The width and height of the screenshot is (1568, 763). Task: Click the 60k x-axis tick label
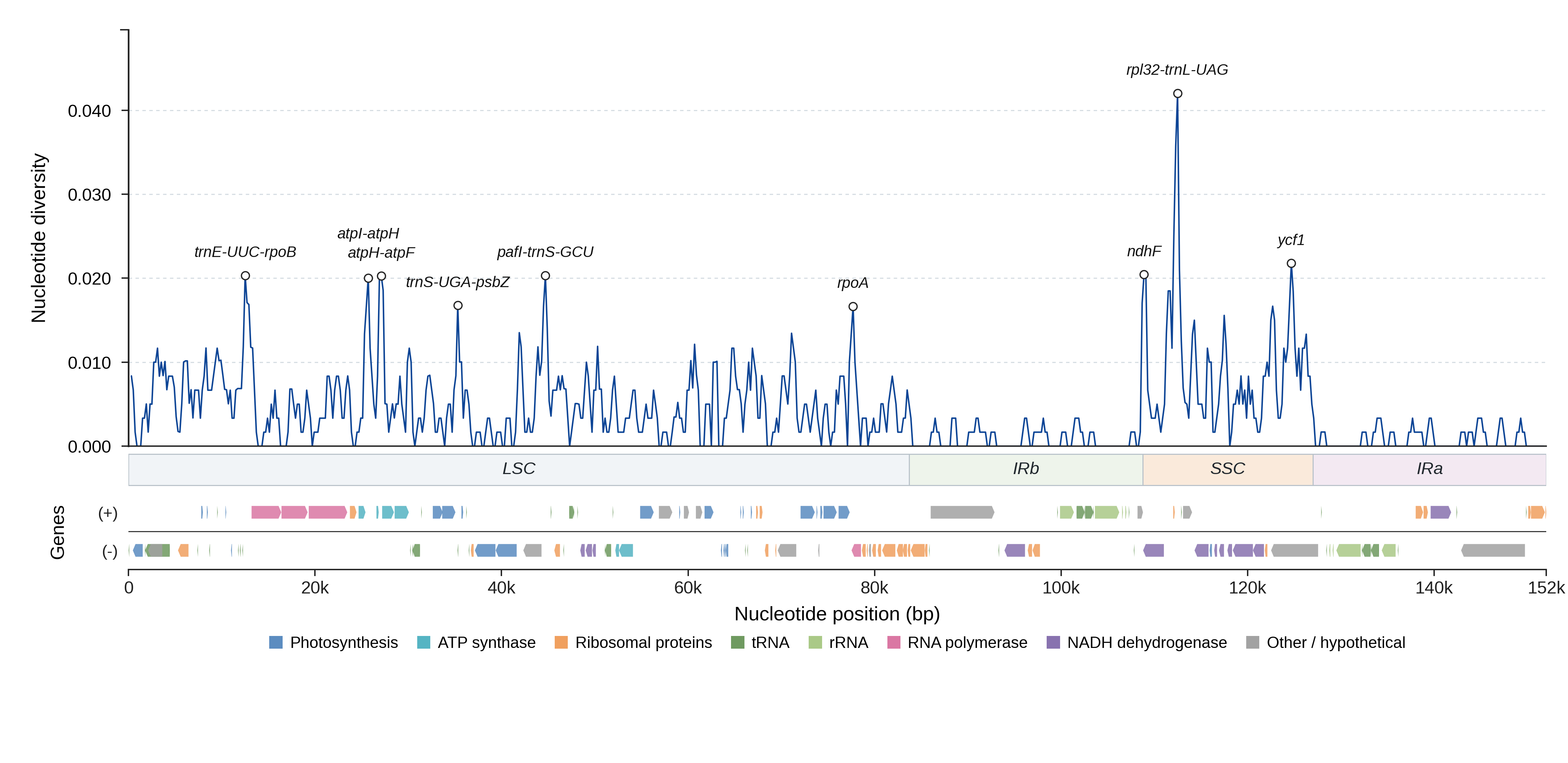coord(688,588)
